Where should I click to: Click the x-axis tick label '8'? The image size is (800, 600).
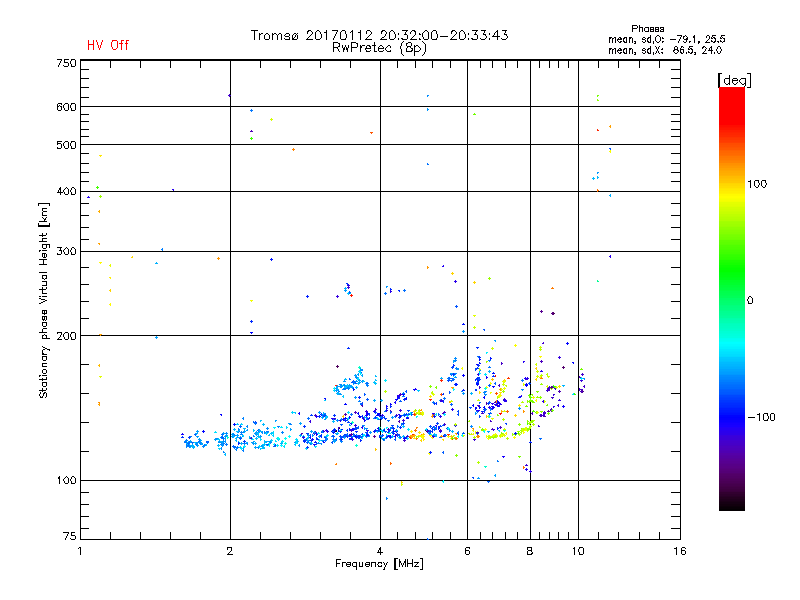click(530, 551)
